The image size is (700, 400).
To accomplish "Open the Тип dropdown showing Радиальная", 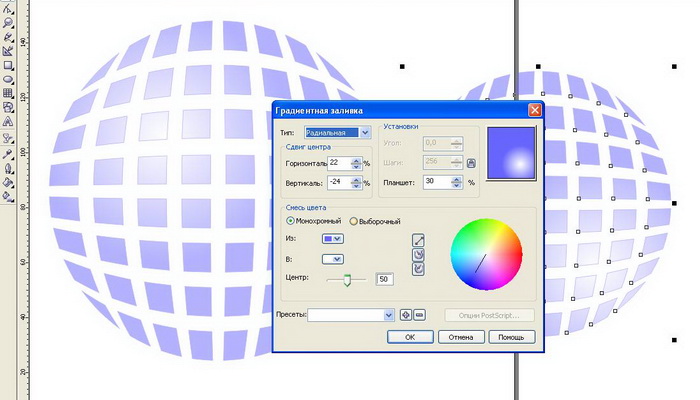I will [x=365, y=133].
